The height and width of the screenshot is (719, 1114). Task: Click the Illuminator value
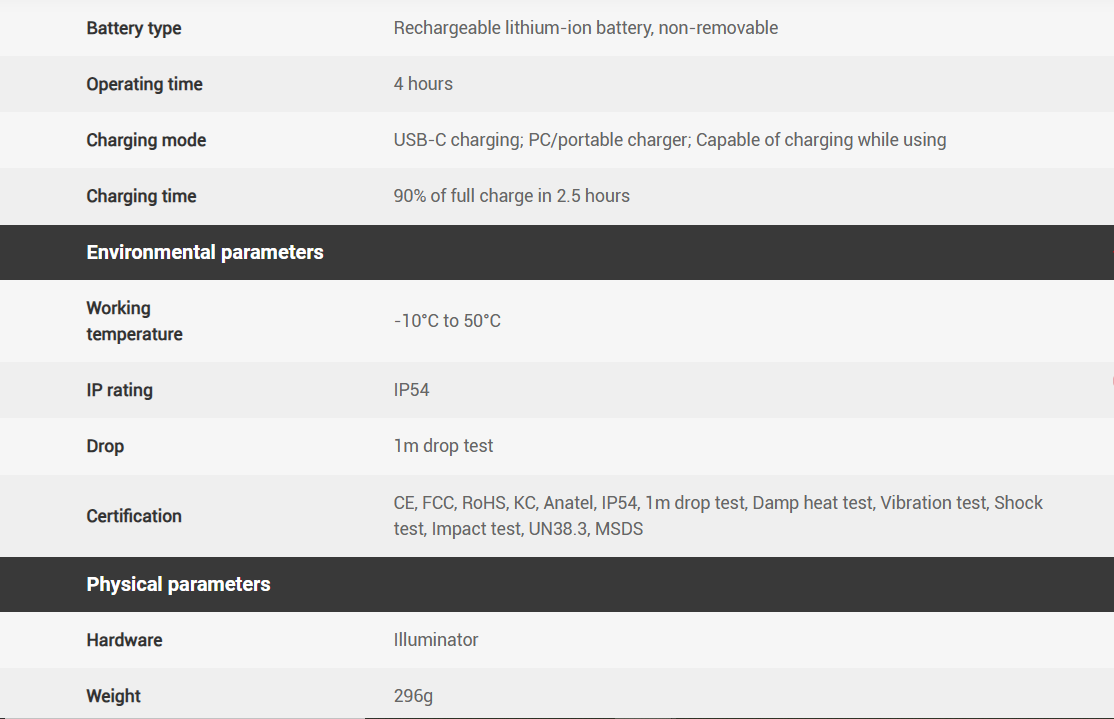436,640
